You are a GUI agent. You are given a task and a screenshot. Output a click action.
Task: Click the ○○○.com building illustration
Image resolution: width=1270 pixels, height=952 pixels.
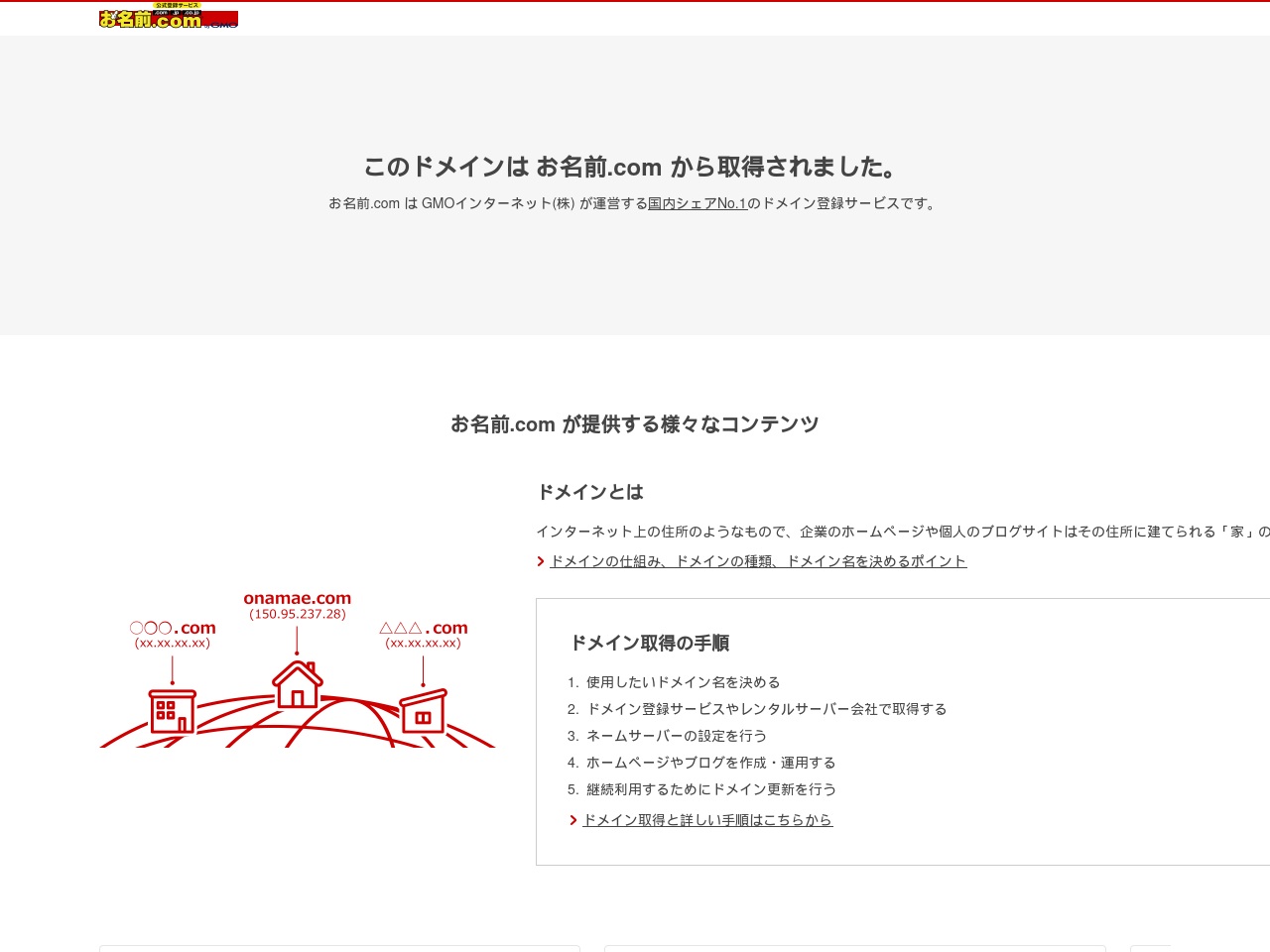pos(173,710)
